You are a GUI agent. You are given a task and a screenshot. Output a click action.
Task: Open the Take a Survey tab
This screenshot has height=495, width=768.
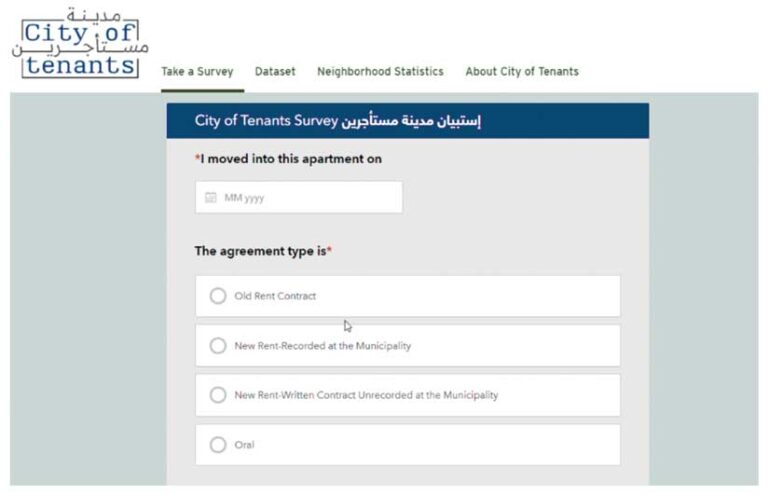(x=197, y=71)
